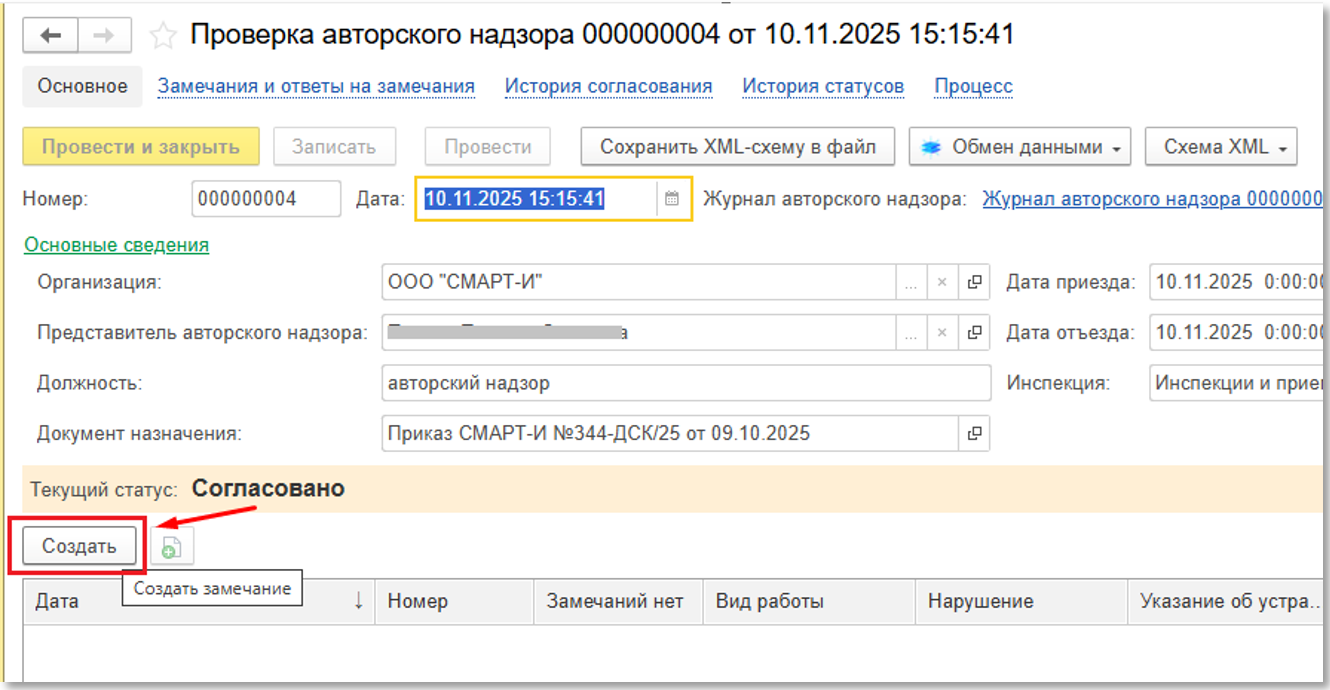Open the Схема XML dropdown menu
Image resolution: width=1330 pixels, height=690 pixels.
click(x=1220, y=147)
